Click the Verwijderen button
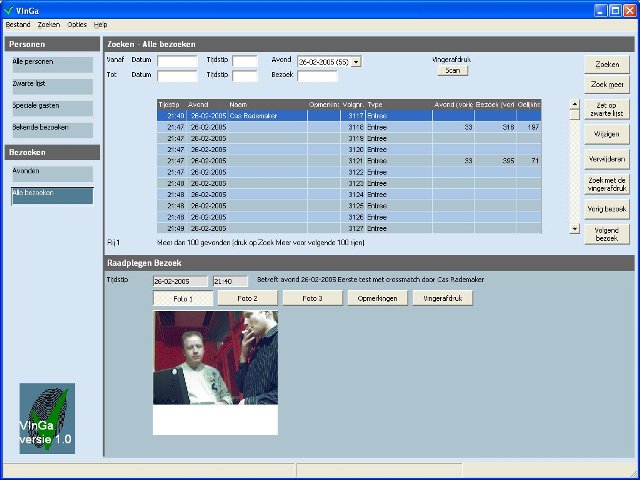This screenshot has width=640, height=480. [x=607, y=159]
